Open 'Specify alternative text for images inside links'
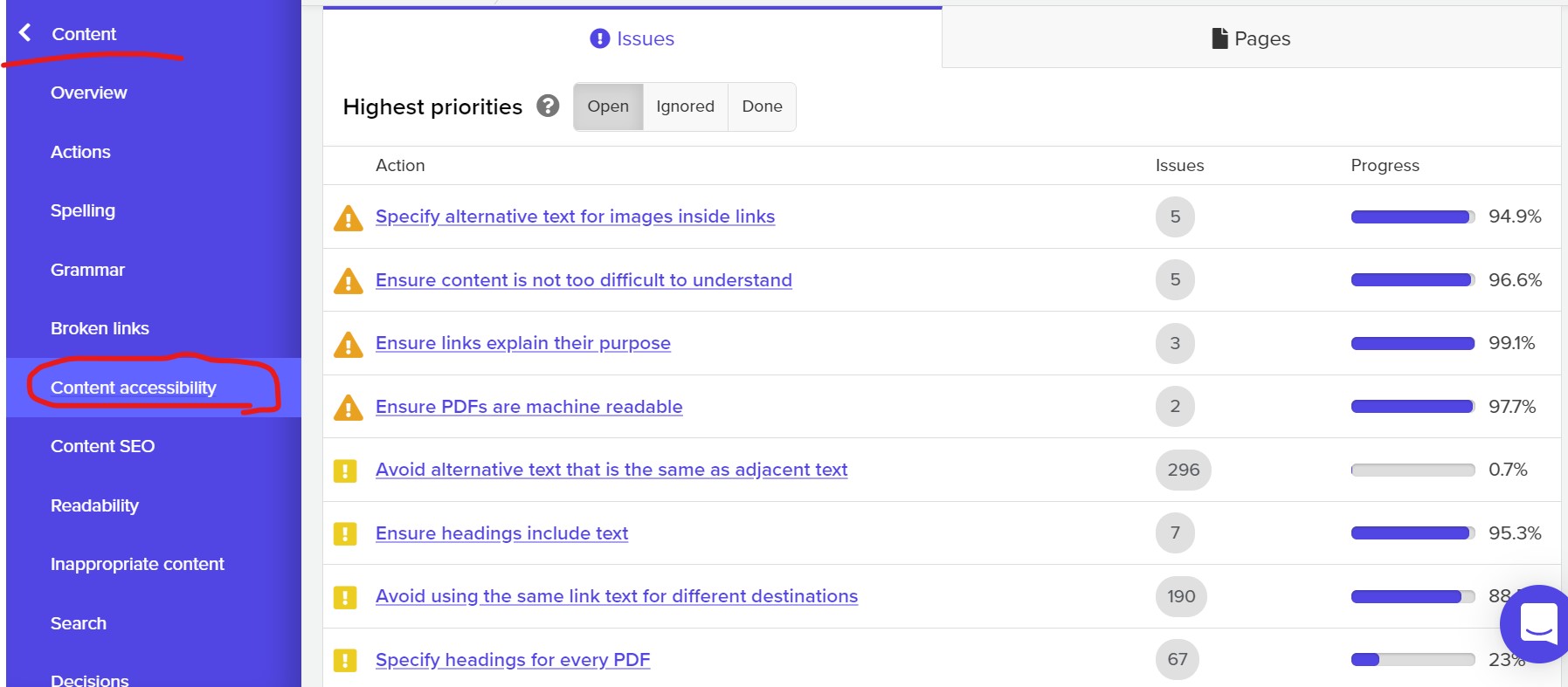Screen dimensions: 1568x687 tap(575, 216)
